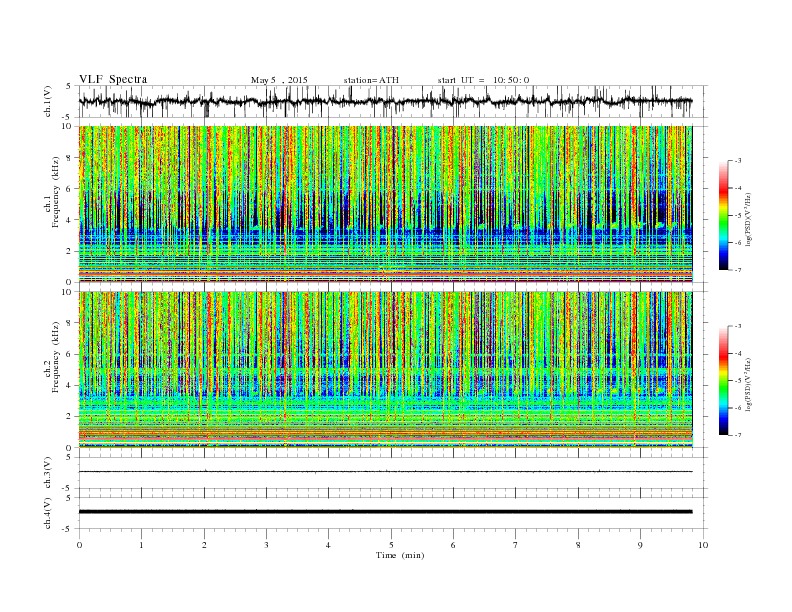The height and width of the screenshot is (612, 792).
Task: Click the ch.2 spectrogram "2" kHz tick label
Action: tap(70, 417)
